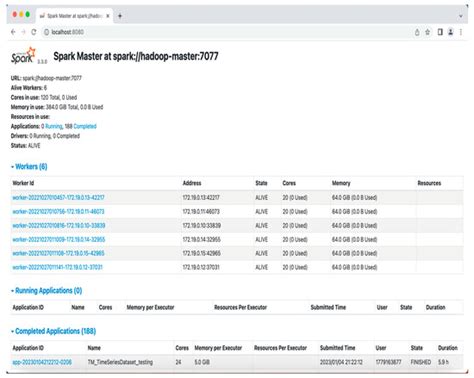Open worker link ending in 172.19.0.14-32955
The image size is (474, 378).
[x=59, y=240]
